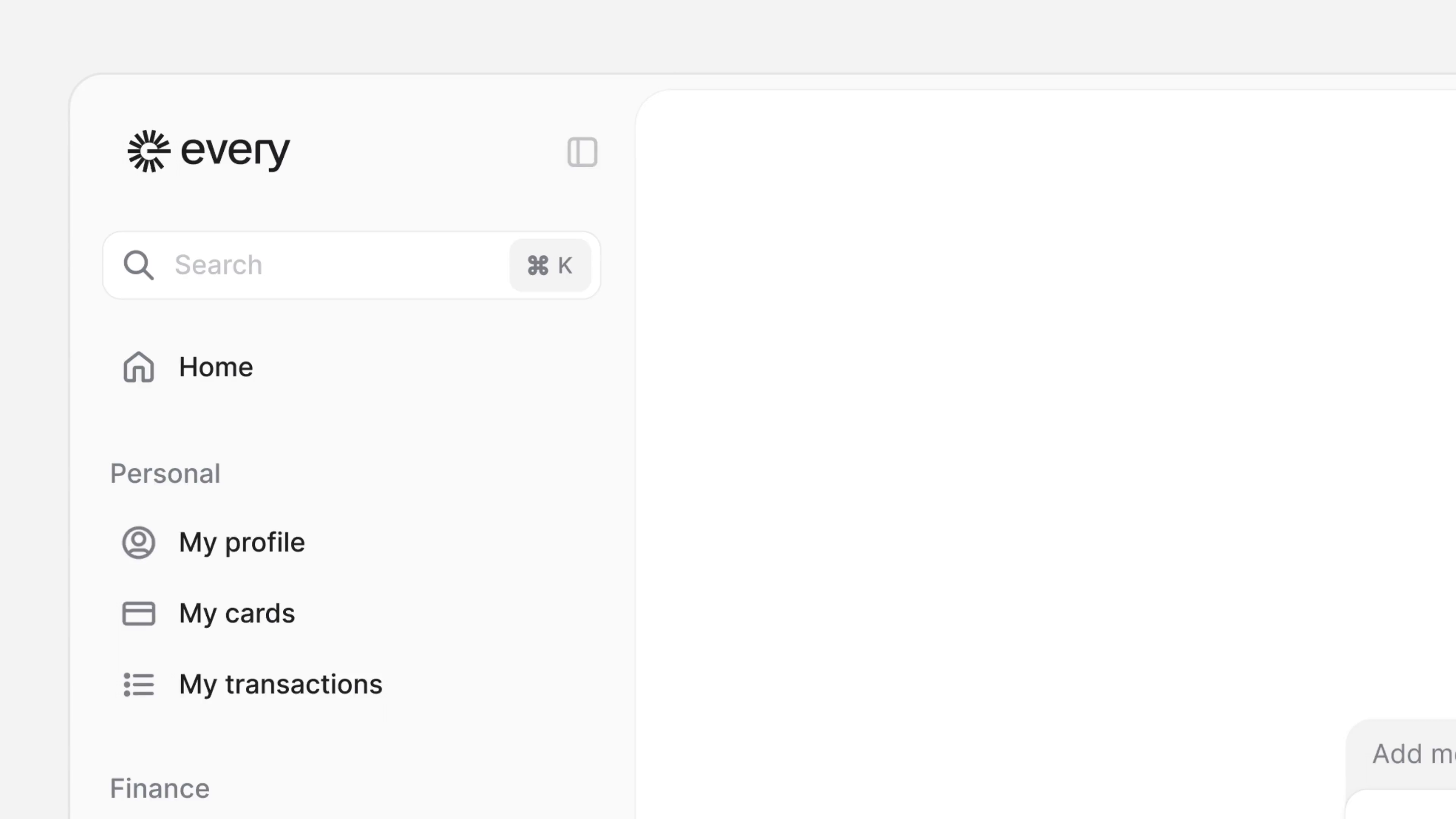
Task: Click the partially visible Add text
Action: tap(1398, 753)
